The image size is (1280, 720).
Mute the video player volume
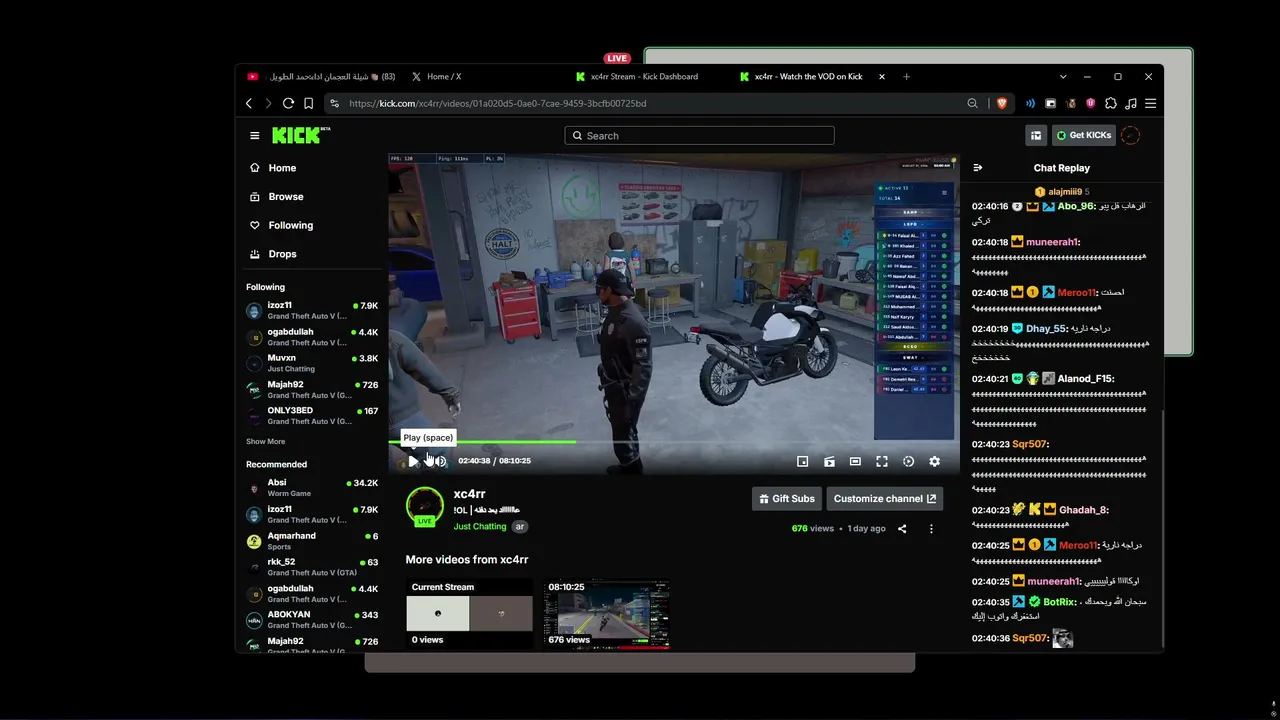(x=440, y=461)
